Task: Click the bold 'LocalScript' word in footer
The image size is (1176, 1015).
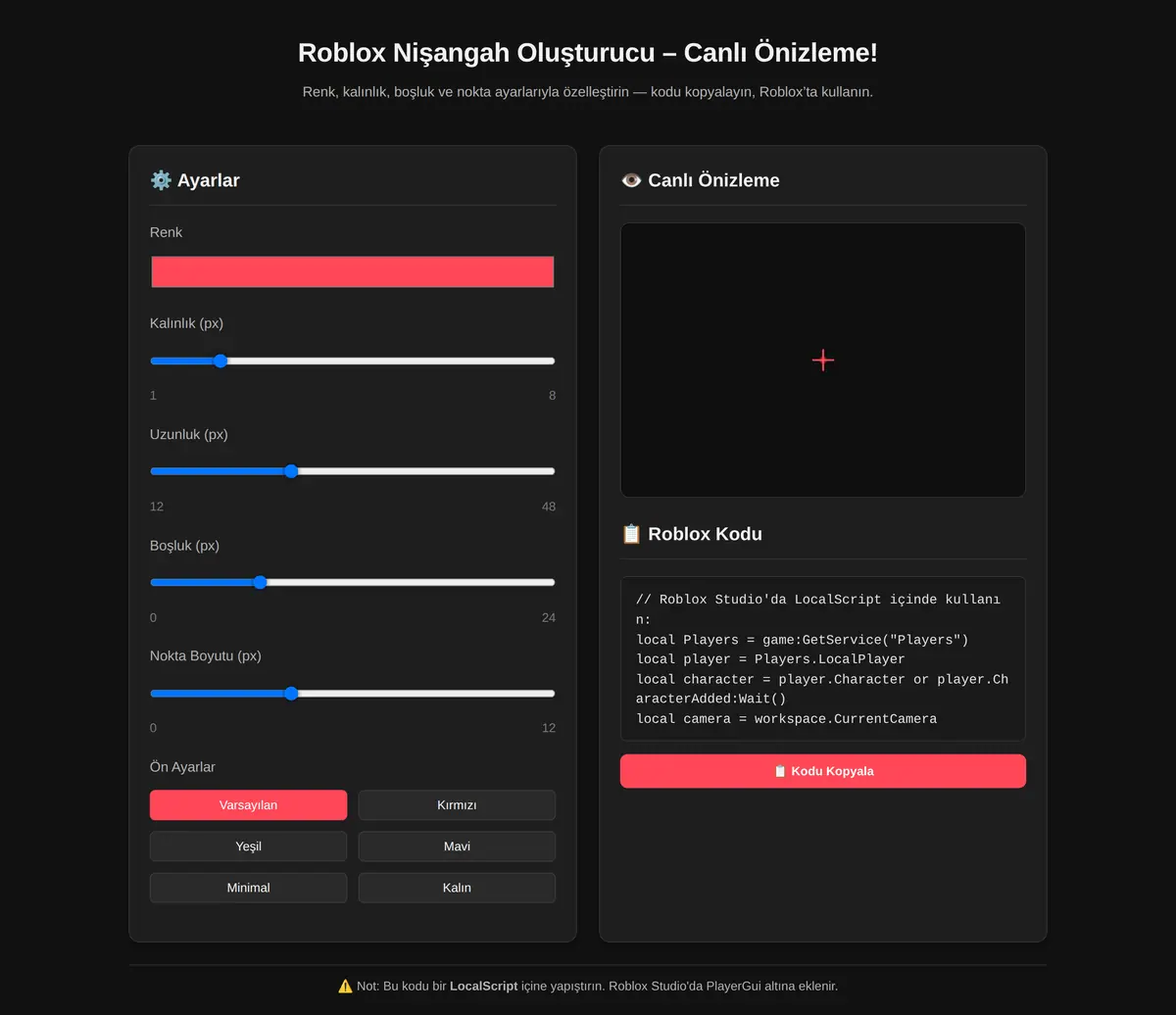Action: click(x=483, y=986)
